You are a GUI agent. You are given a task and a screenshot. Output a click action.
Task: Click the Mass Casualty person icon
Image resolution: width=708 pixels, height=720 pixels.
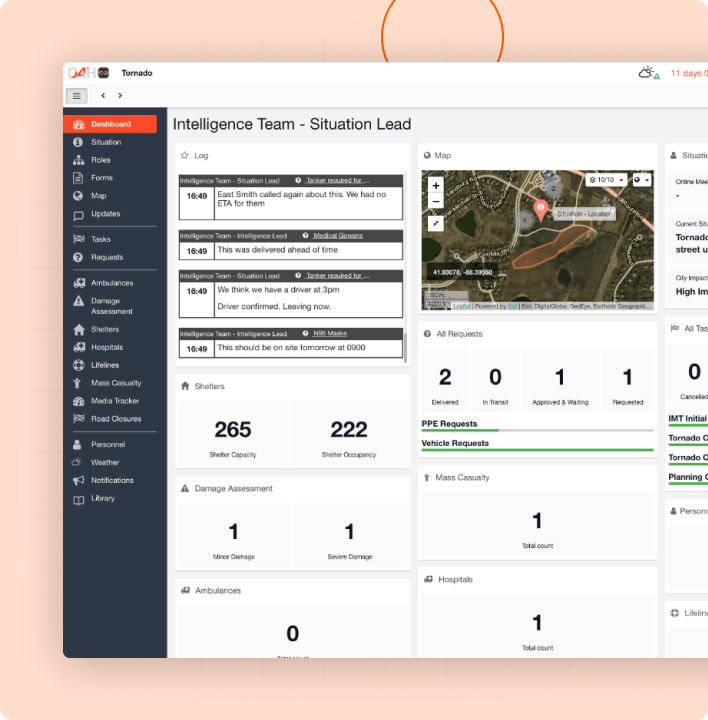coord(77,383)
